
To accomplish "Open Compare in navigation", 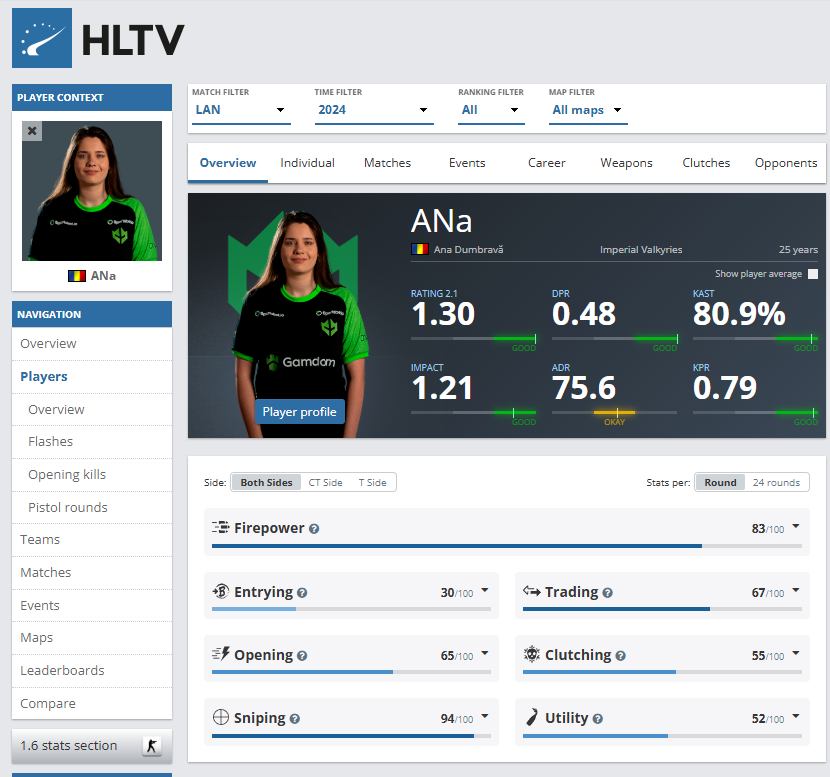I will pos(92,703).
